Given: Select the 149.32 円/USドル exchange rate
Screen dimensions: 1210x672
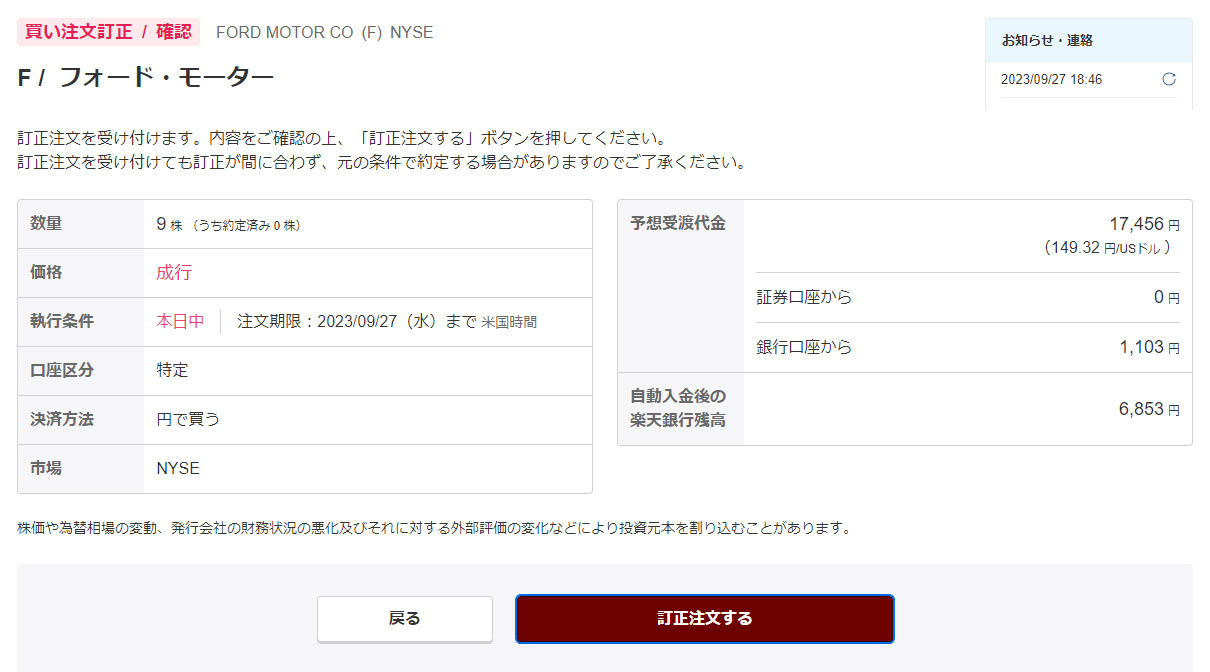Looking at the screenshot, I should click(1107, 247).
